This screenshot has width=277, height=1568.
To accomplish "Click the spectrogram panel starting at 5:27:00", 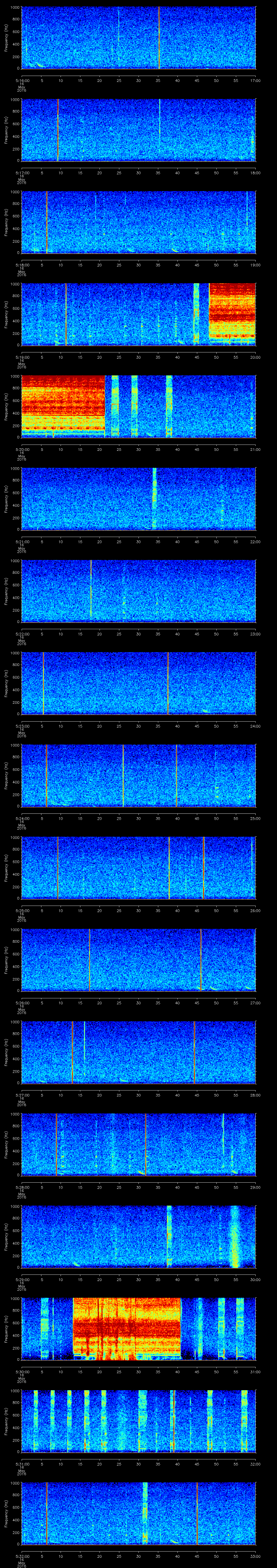I will coord(138,1052).
